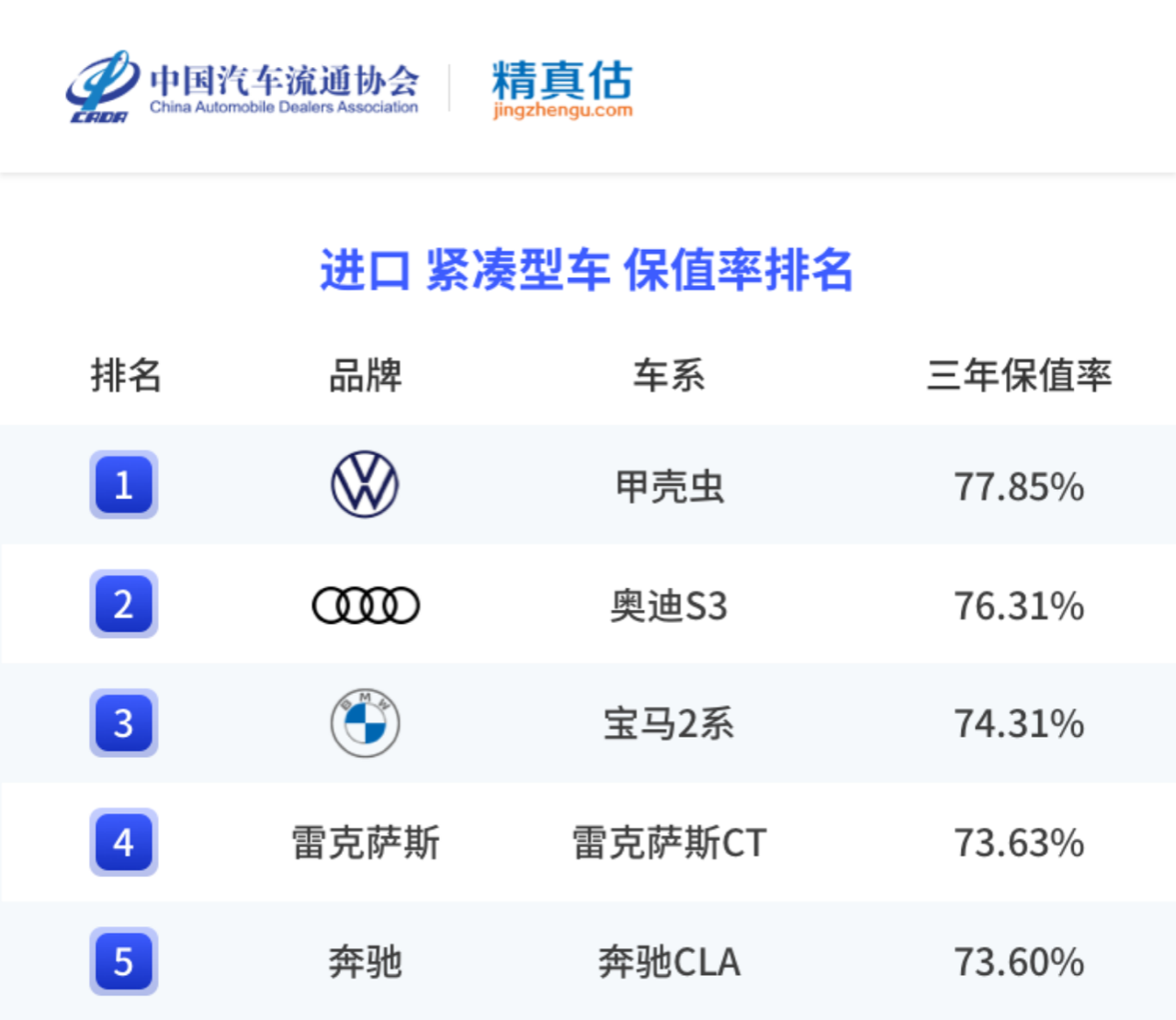Click the 77.85% retention value

tap(1019, 486)
